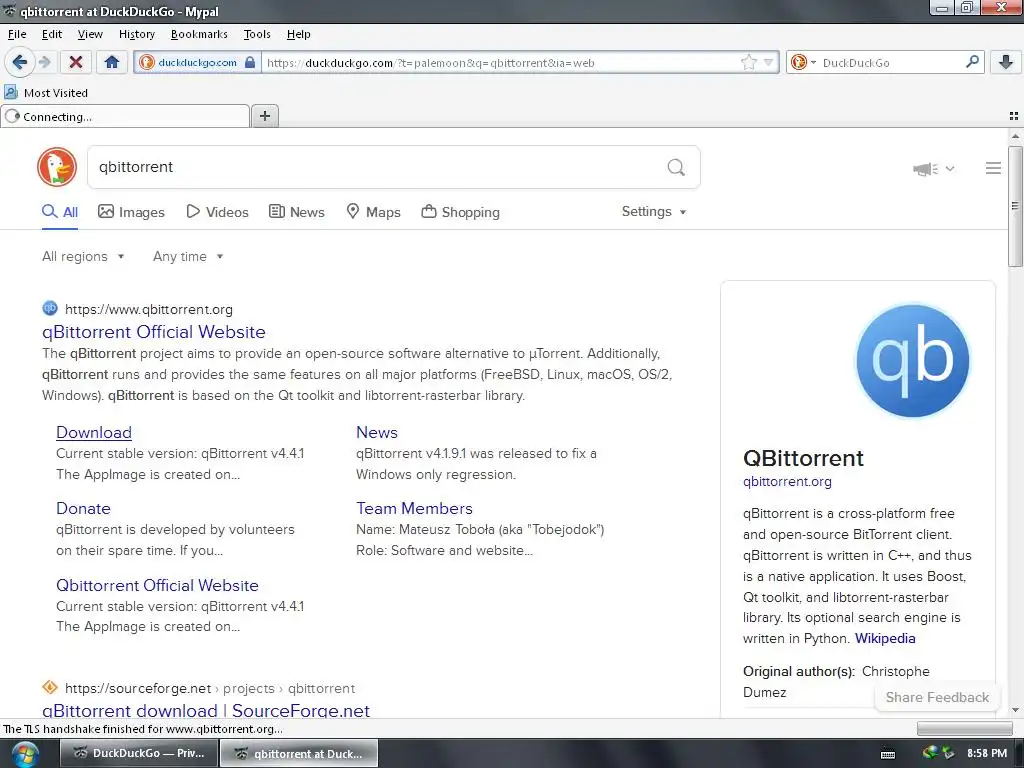Image resolution: width=1024 pixels, height=768 pixels.
Task: Click the scrollbar down arrow
Action: (1014, 710)
